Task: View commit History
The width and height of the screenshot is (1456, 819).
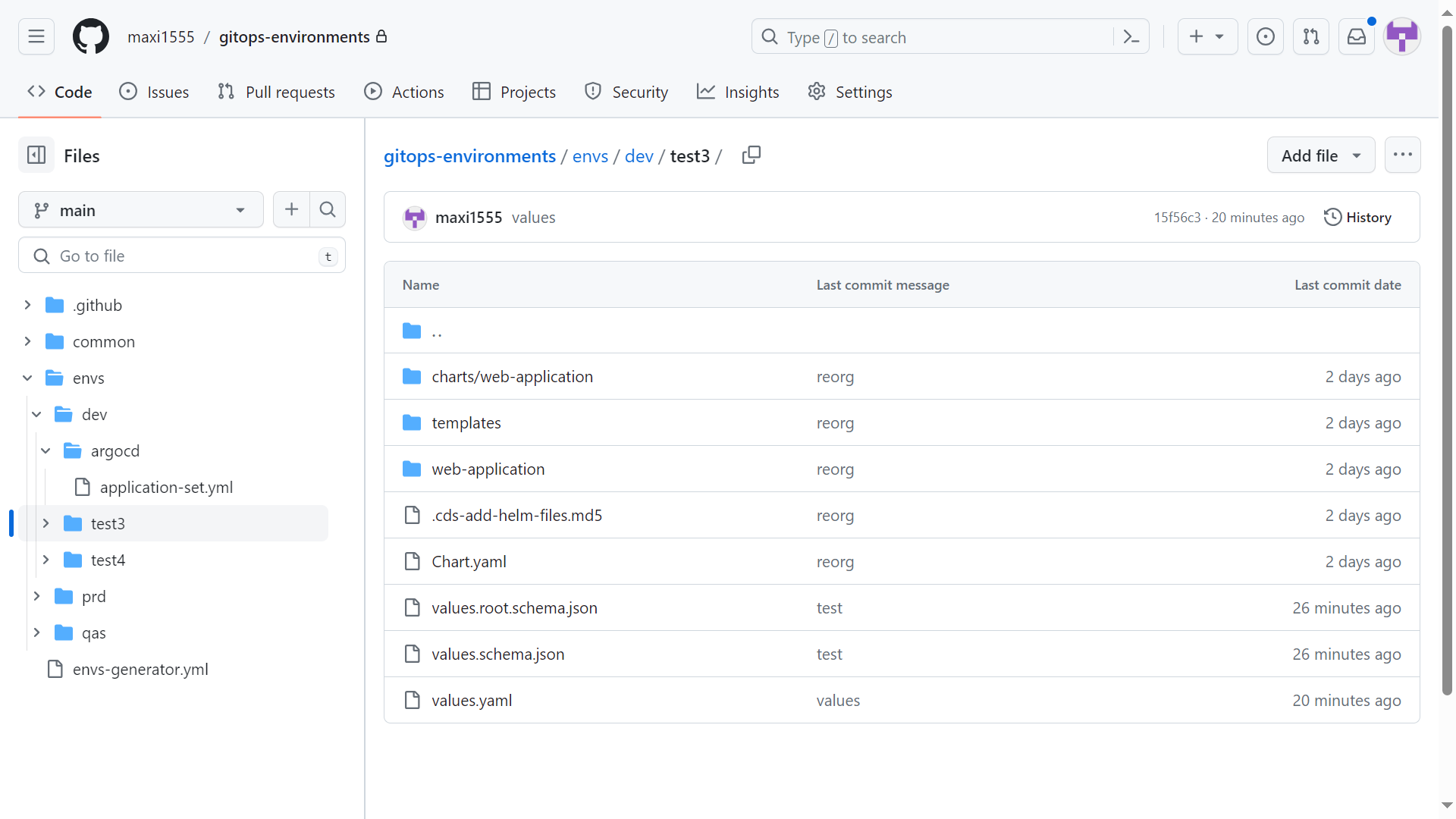Action: coord(1357,218)
